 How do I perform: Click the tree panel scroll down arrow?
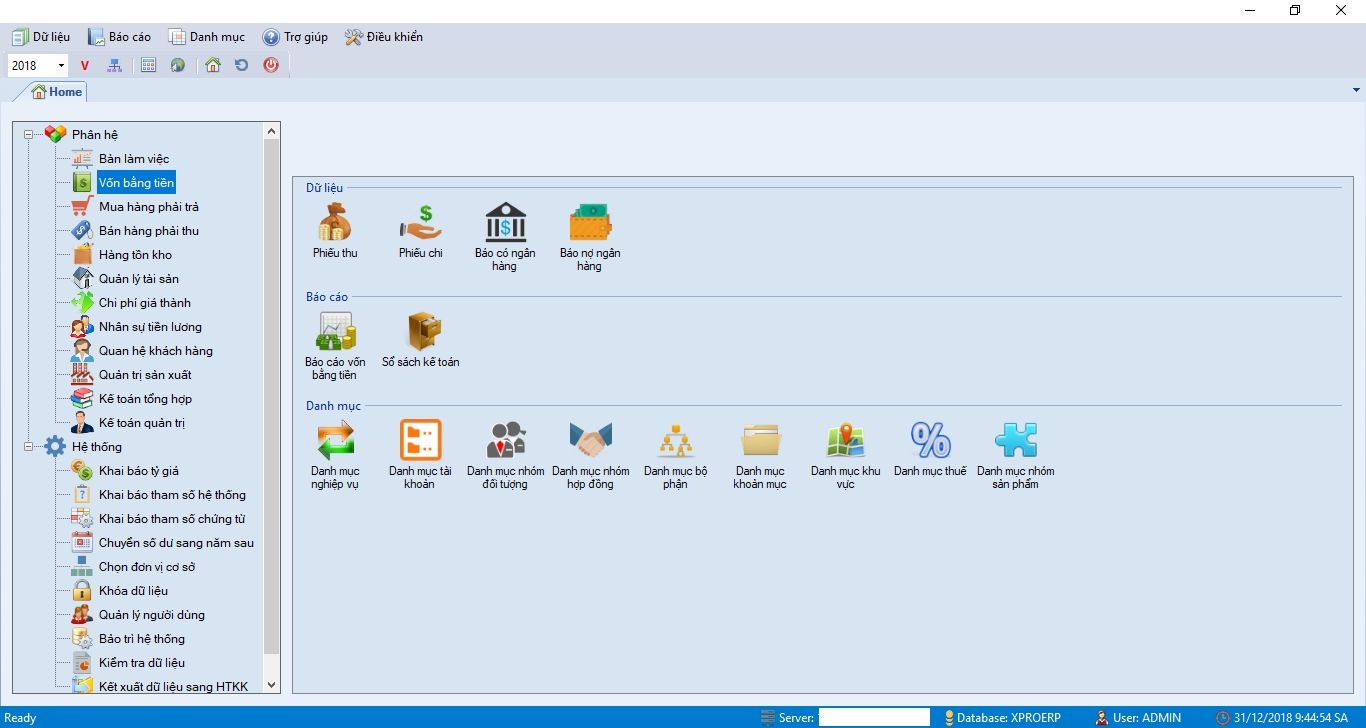[272, 685]
